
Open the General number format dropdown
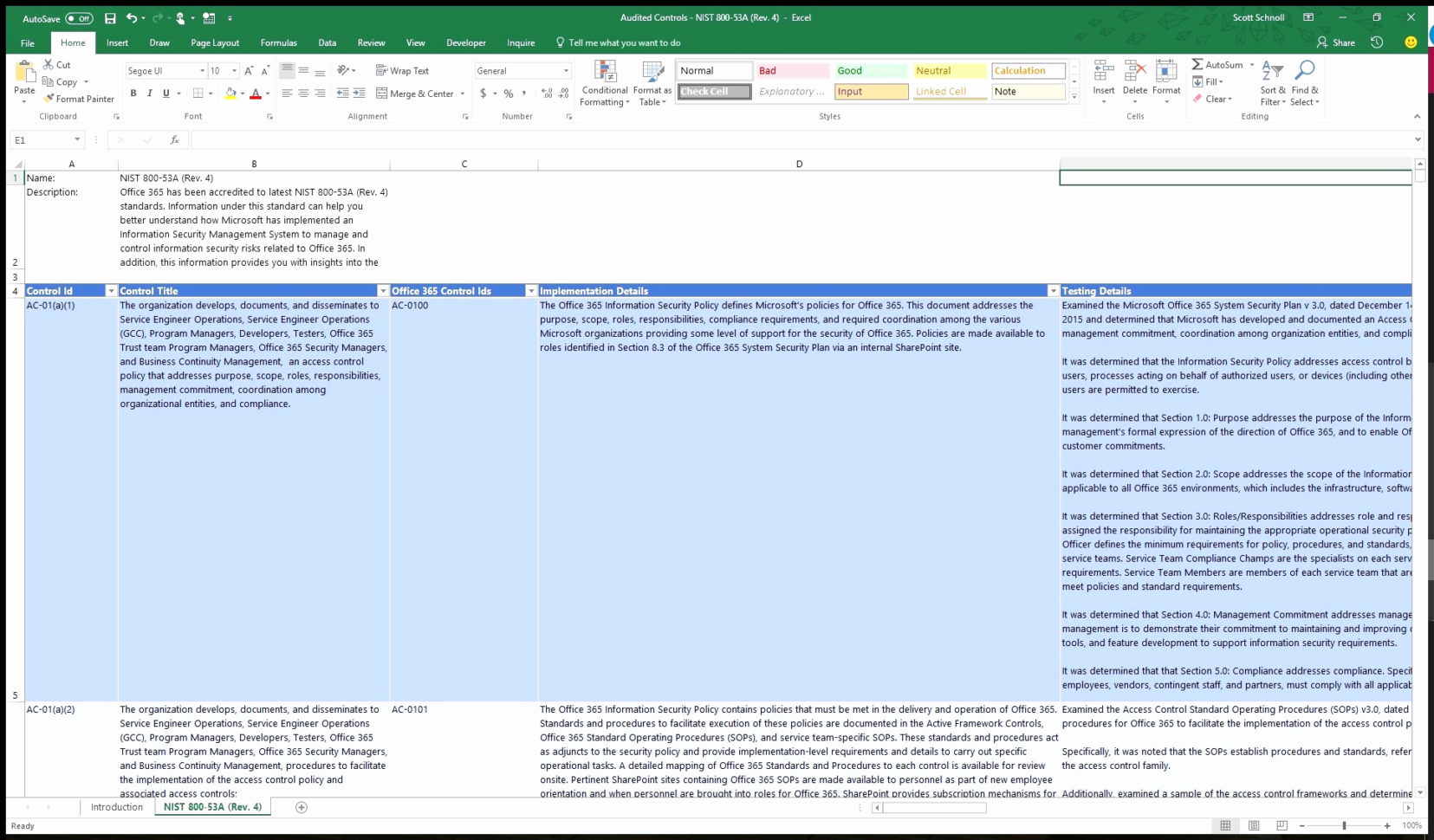click(565, 70)
